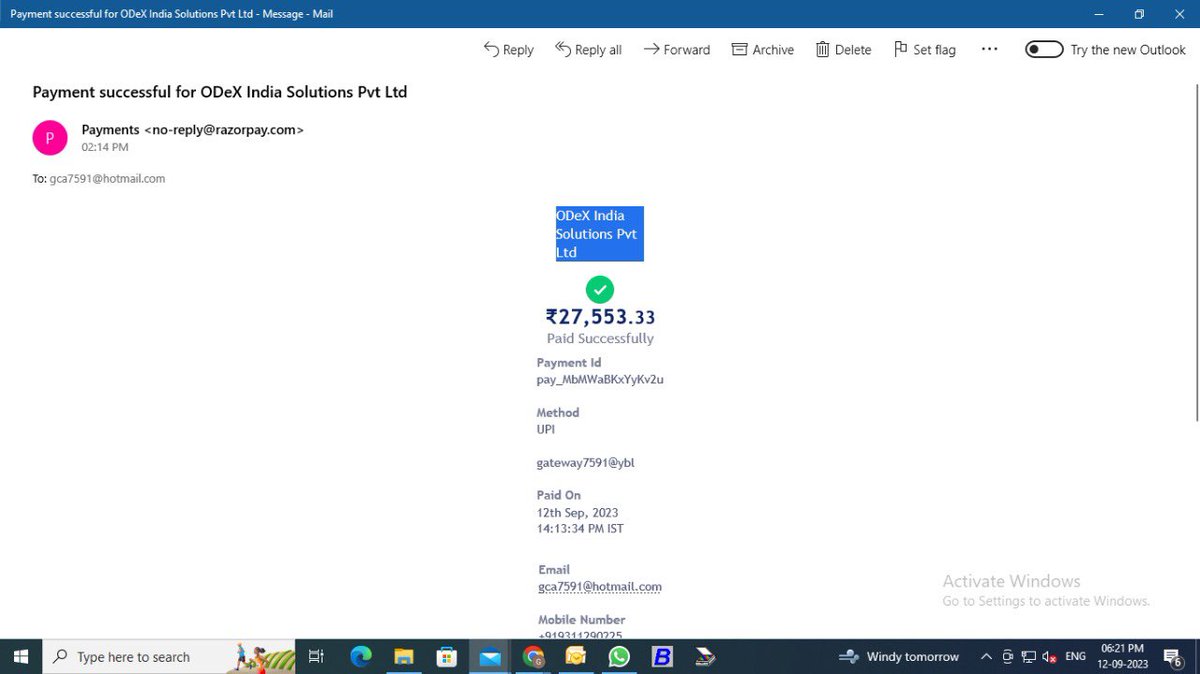Open the scanner app in the taskbar
The height and width of the screenshot is (674, 1200).
pyautogui.click(x=705, y=657)
